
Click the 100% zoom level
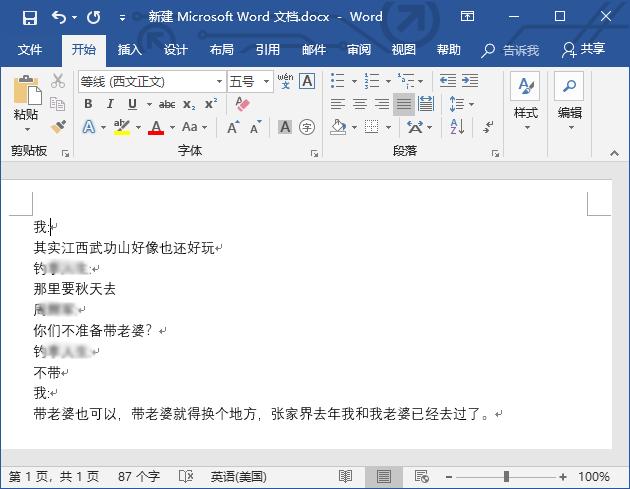(594, 477)
